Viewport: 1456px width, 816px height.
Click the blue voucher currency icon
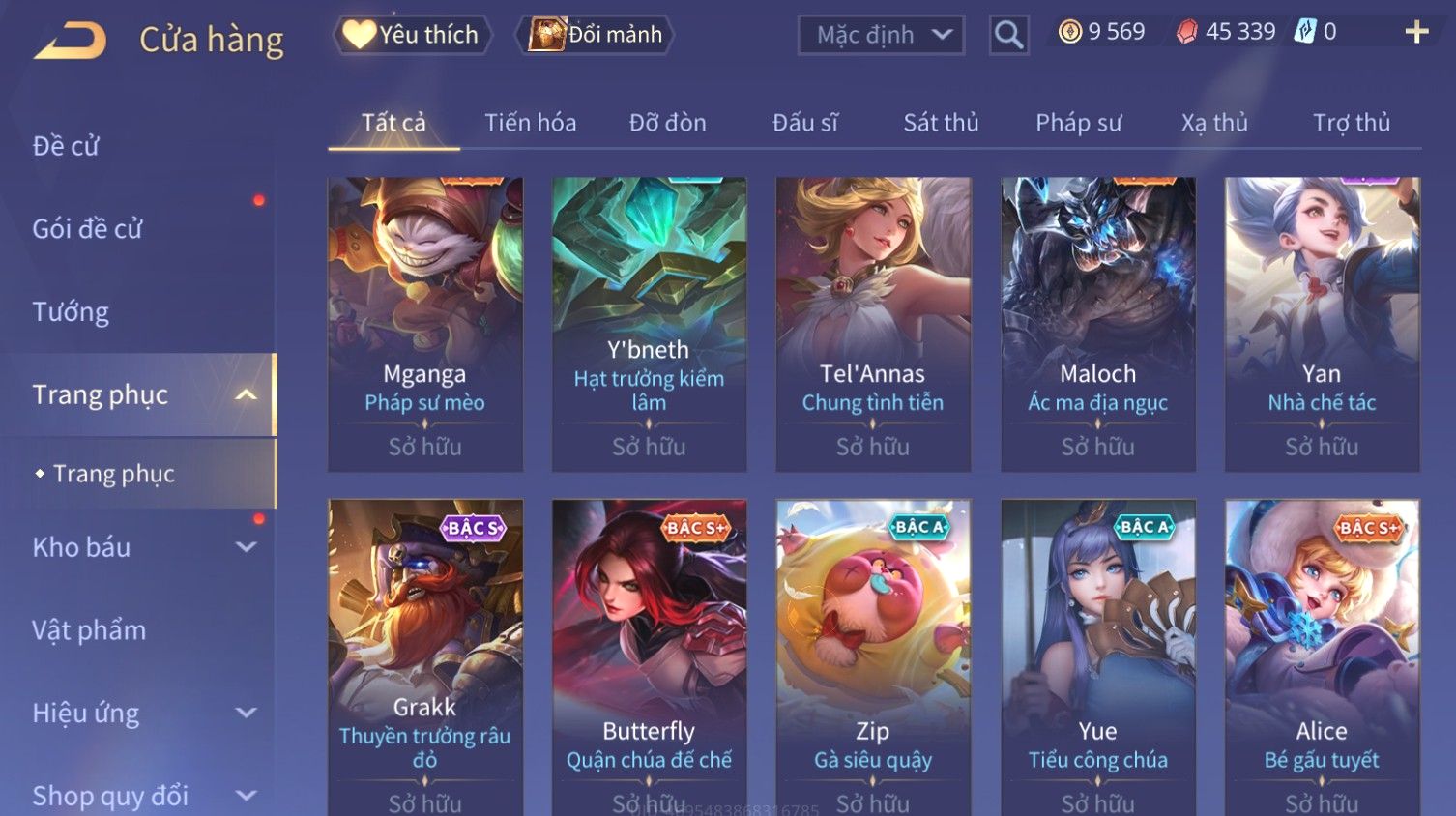pos(1305,32)
